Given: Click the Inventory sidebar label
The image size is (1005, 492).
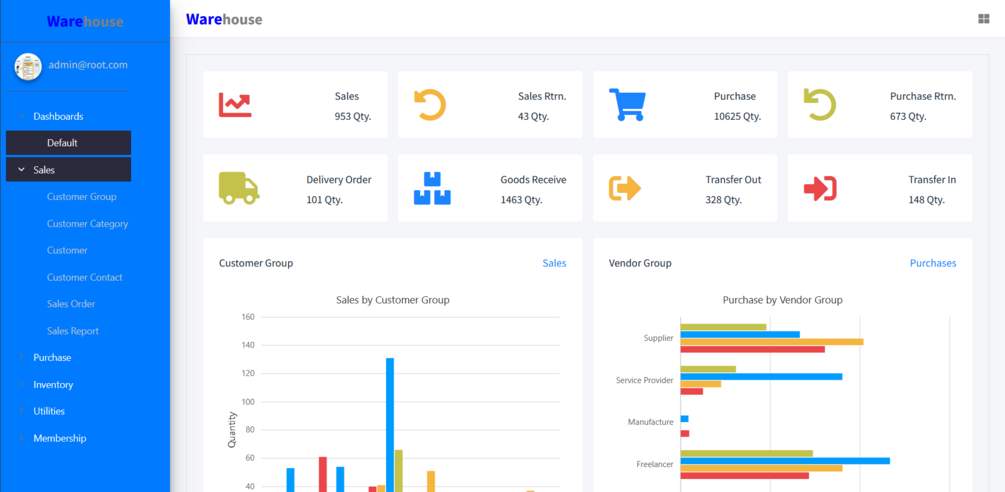Looking at the screenshot, I should (53, 384).
